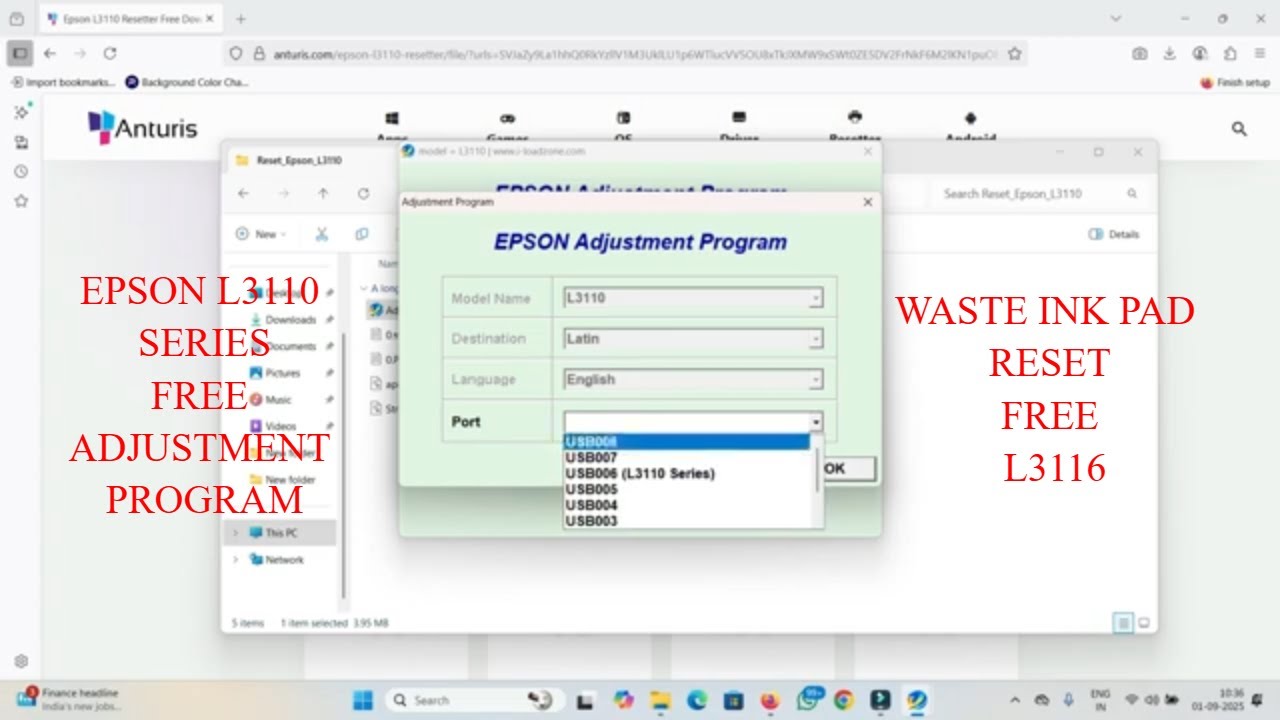
Task: Open the Firefox account icon
Action: point(1200,54)
